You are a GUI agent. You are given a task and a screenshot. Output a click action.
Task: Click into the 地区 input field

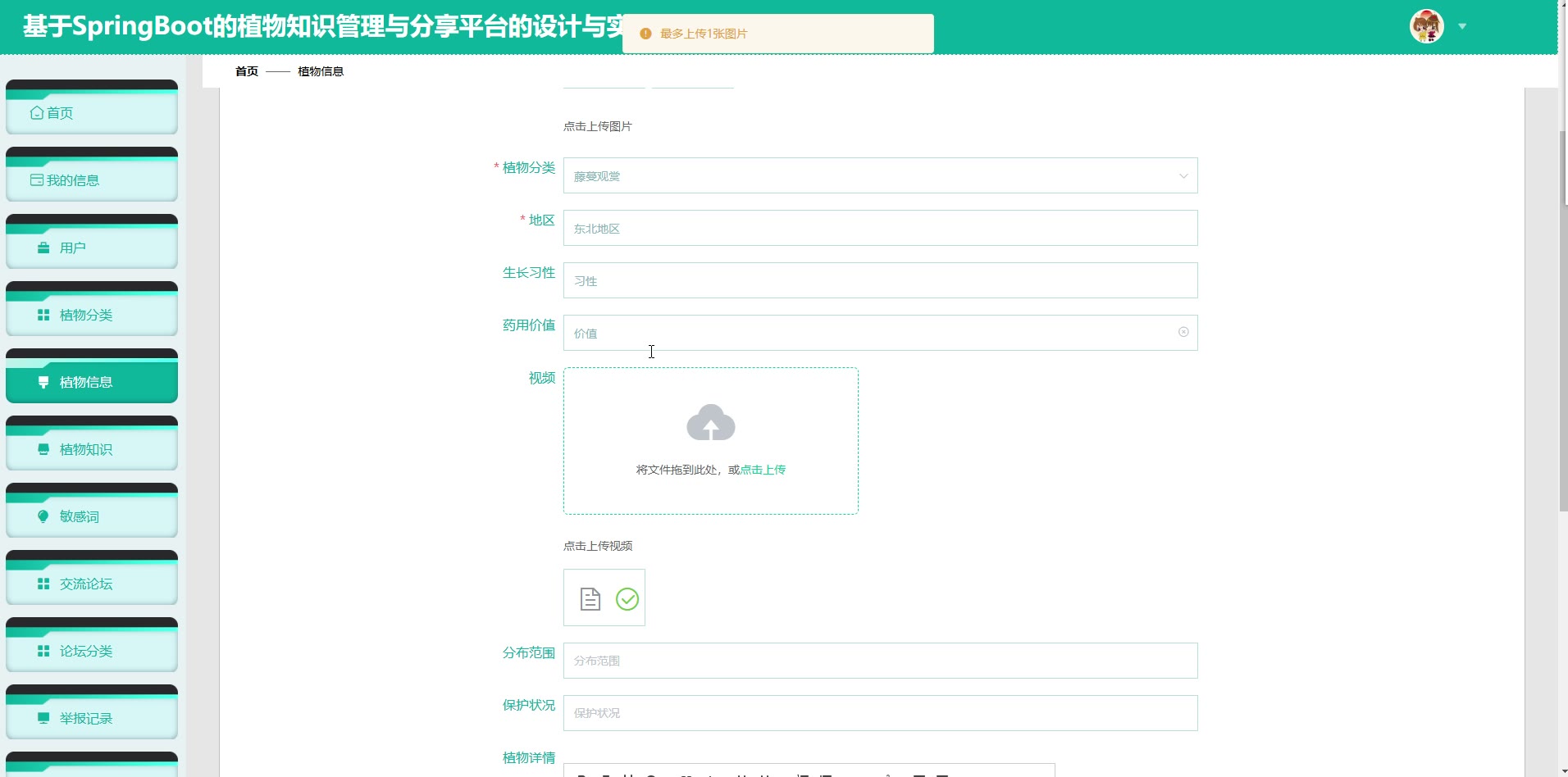[x=879, y=229]
